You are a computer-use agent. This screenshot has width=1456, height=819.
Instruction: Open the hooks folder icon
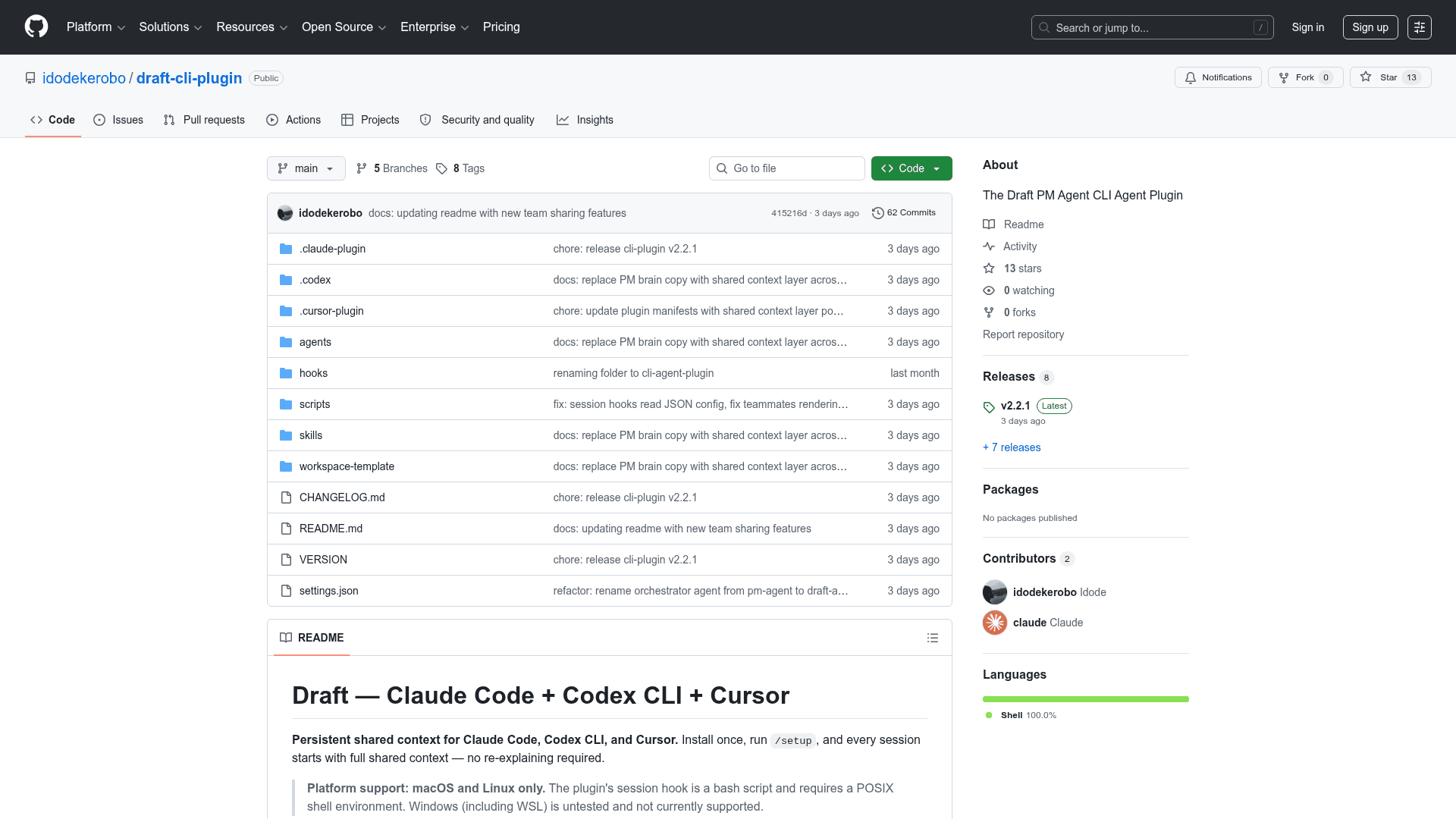pos(286,373)
